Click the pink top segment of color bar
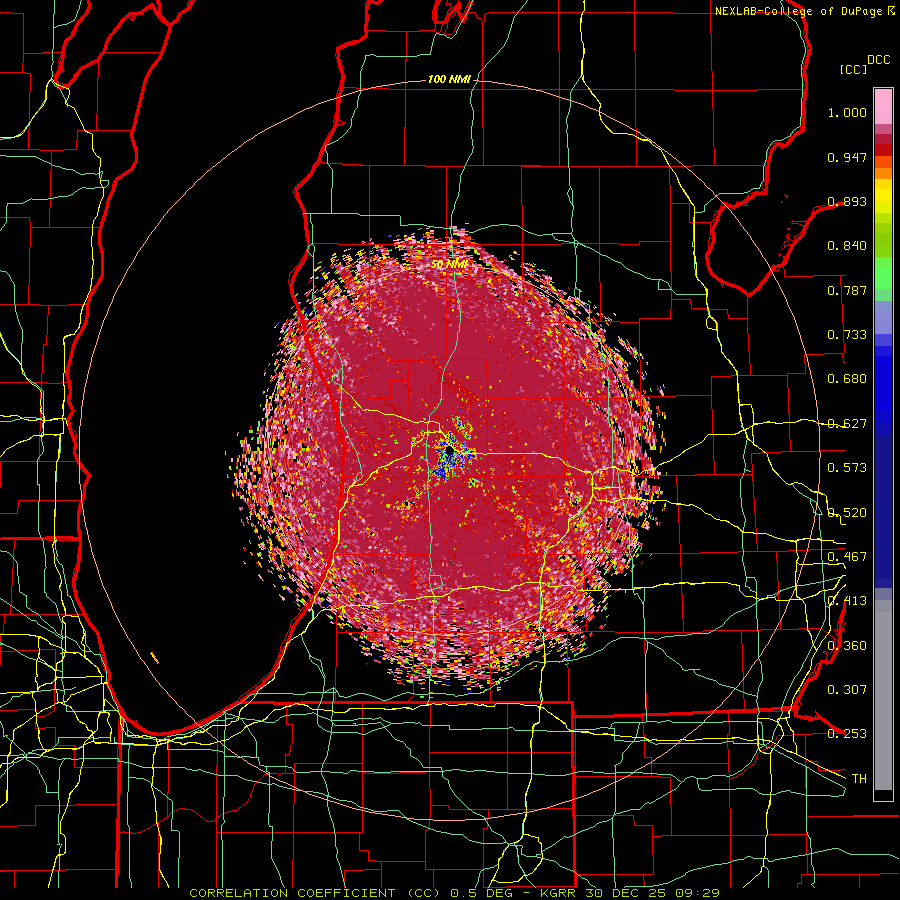Image resolution: width=900 pixels, height=900 pixels. point(883,106)
